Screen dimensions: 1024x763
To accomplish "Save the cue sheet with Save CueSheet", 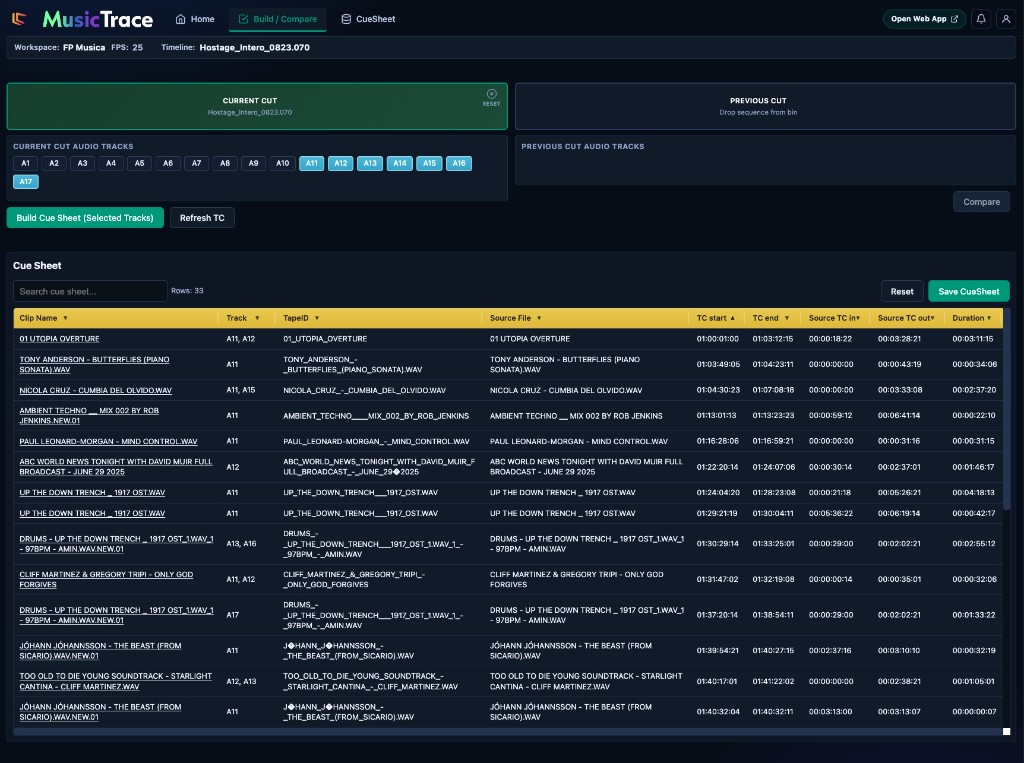I will (x=968, y=291).
